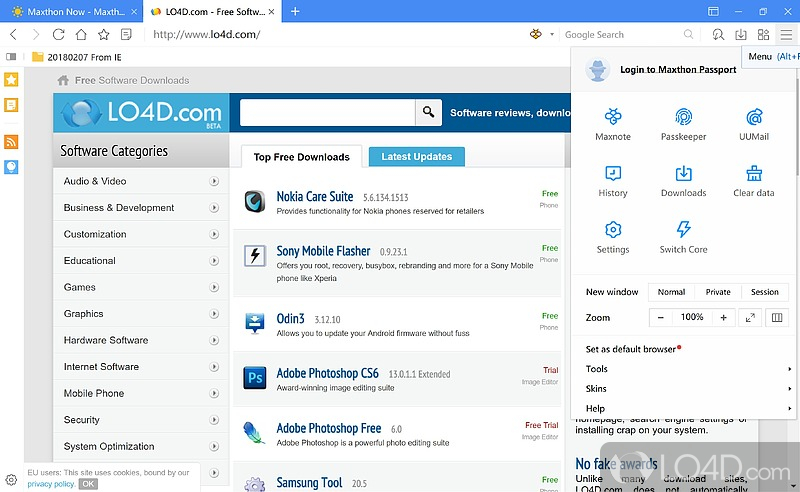800x492 pixels.
Task: Open a new tab with plus button
Action: (x=295, y=11)
